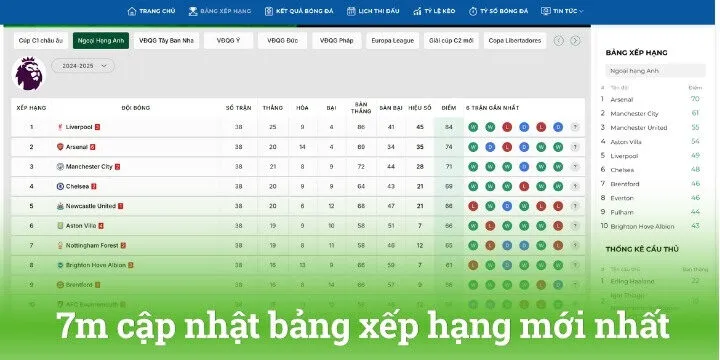Click the chart icon beside Tỷ lệ kèo
This screenshot has height=360, width=720.
click(417, 11)
